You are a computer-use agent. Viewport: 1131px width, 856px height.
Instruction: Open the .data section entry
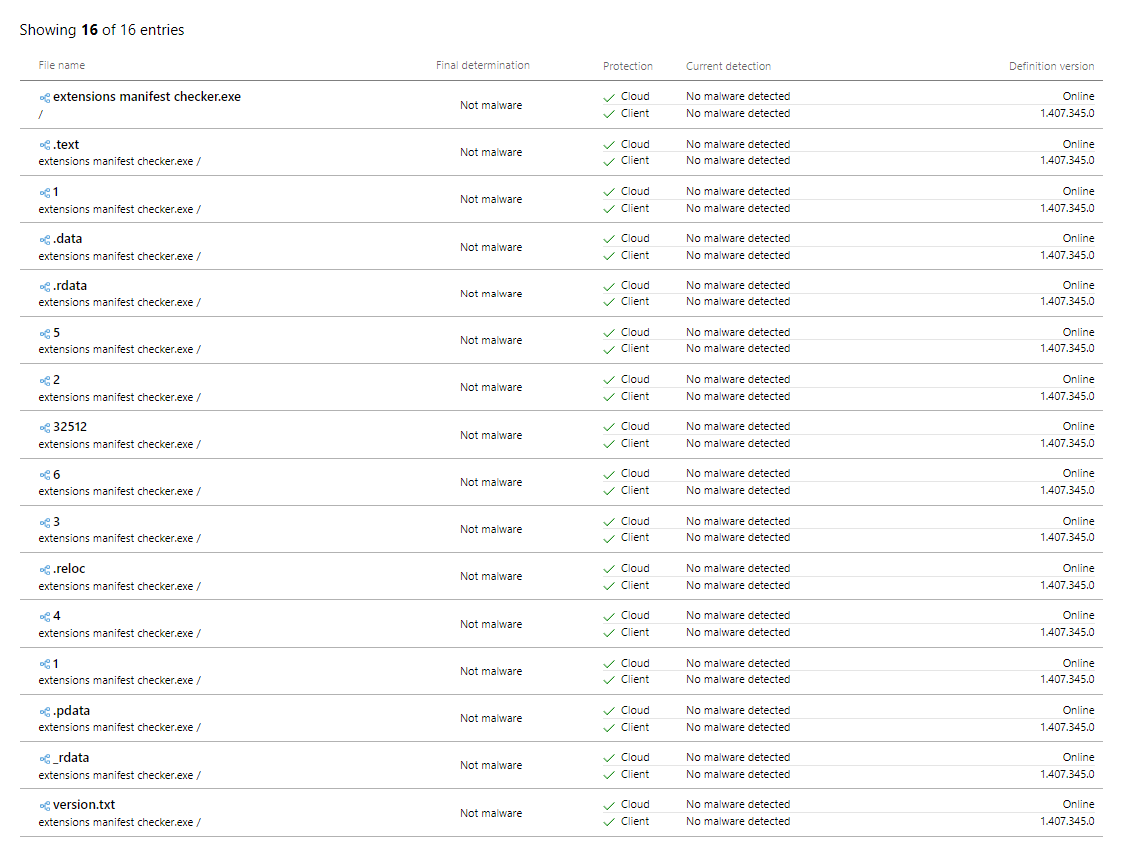(67, 239)
